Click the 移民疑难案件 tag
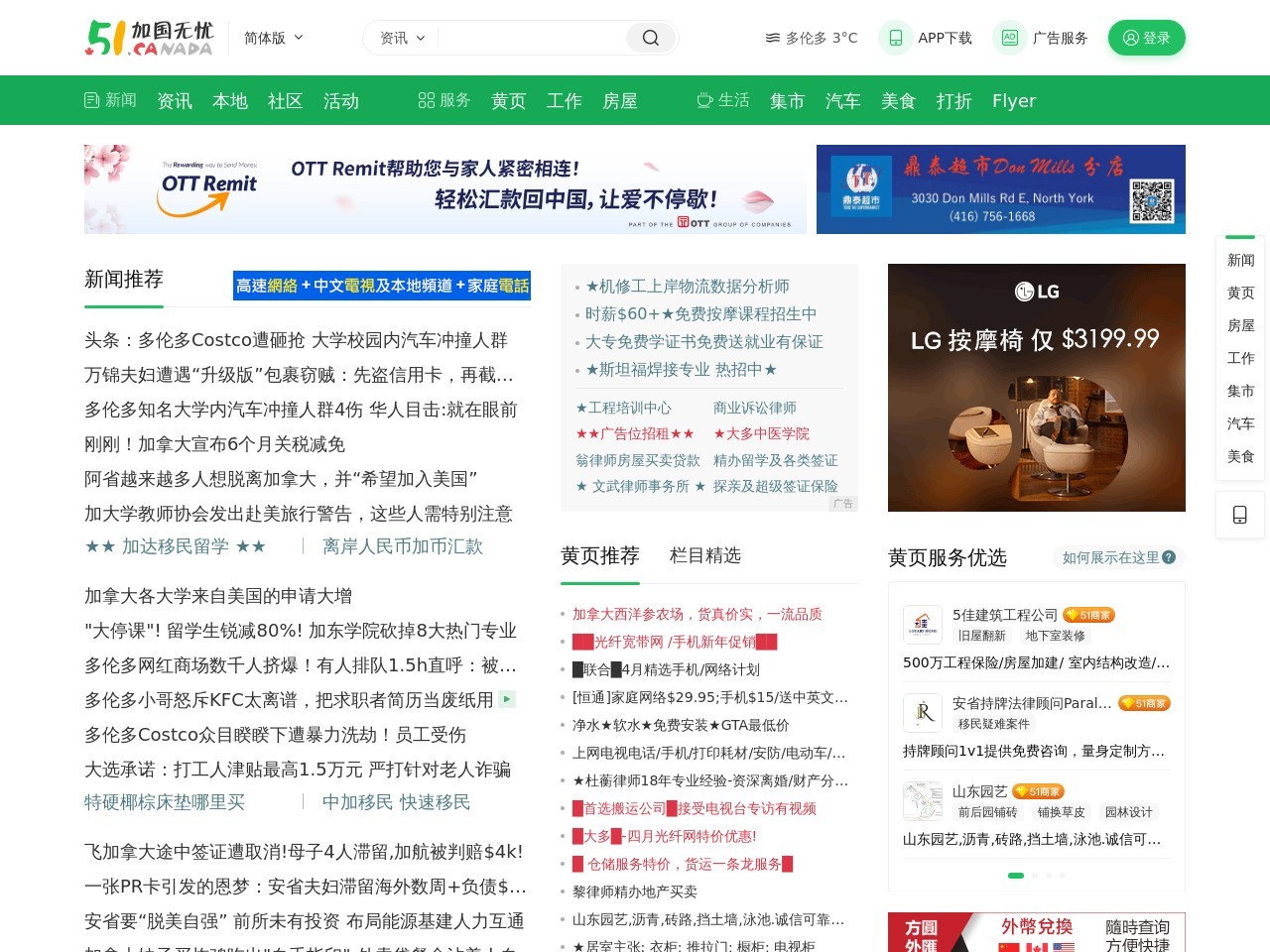Image resolution: width=1270 pixels, height=952 pixels. pyautogui.click(x=994, y=724)
